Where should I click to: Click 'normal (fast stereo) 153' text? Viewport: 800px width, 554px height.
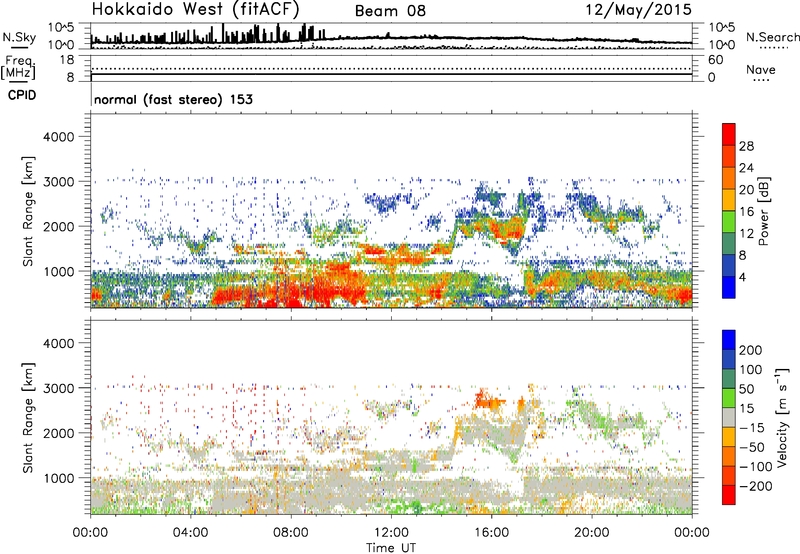[173, 99]
